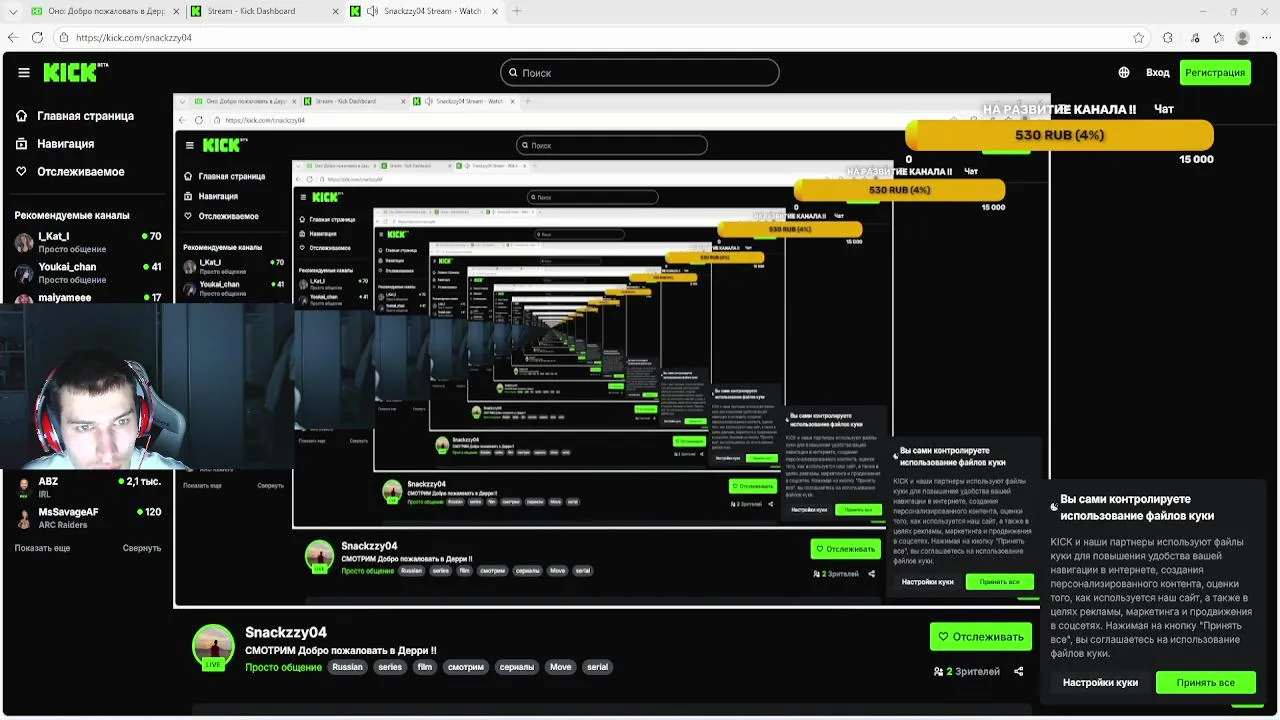Click the browser back arrow
Screen dimensions: 1280x720
[12, 38]
